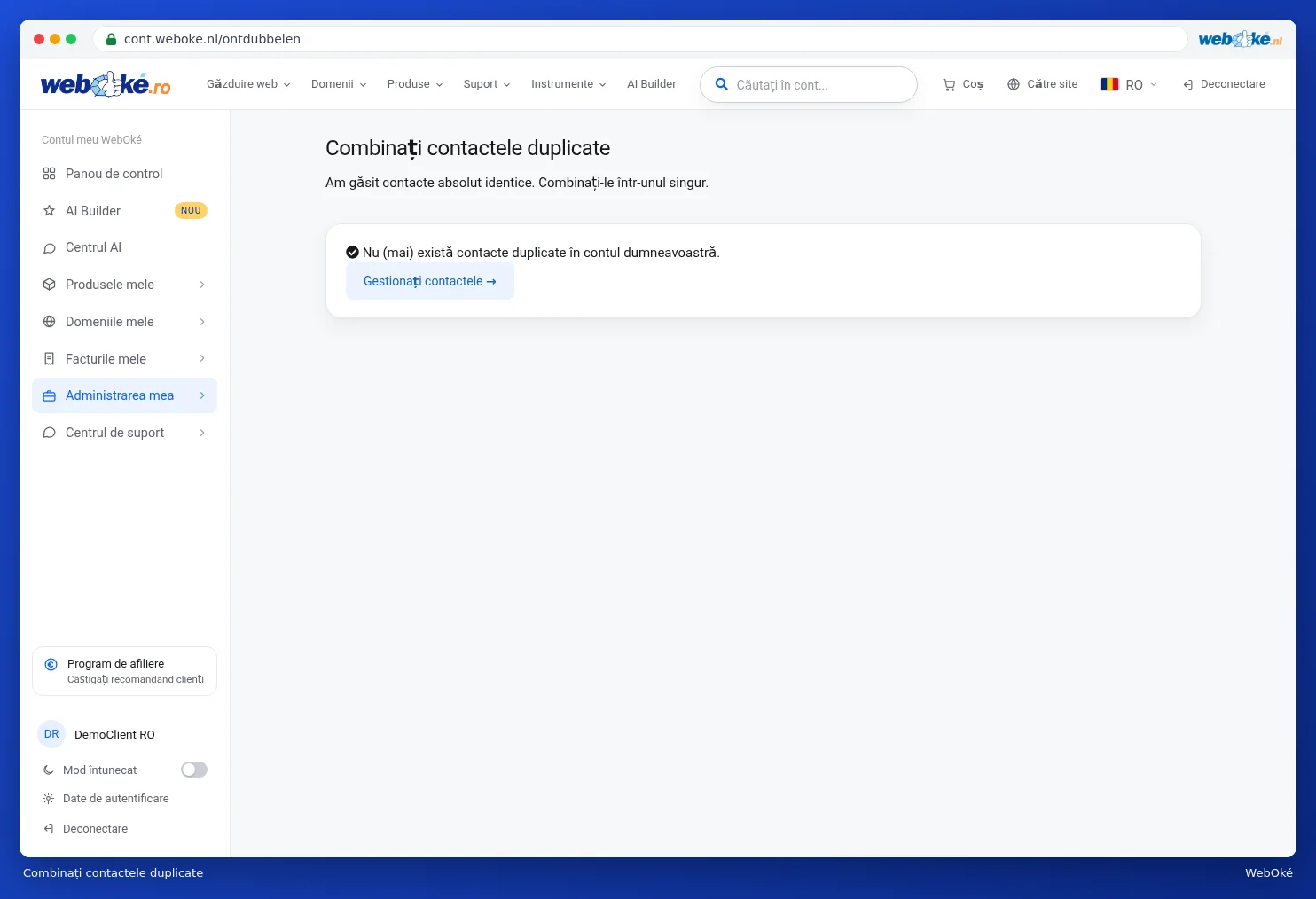Click the WebOké.ro logo in header
This screenshot has height=899, width=1316.
[106, 84]
